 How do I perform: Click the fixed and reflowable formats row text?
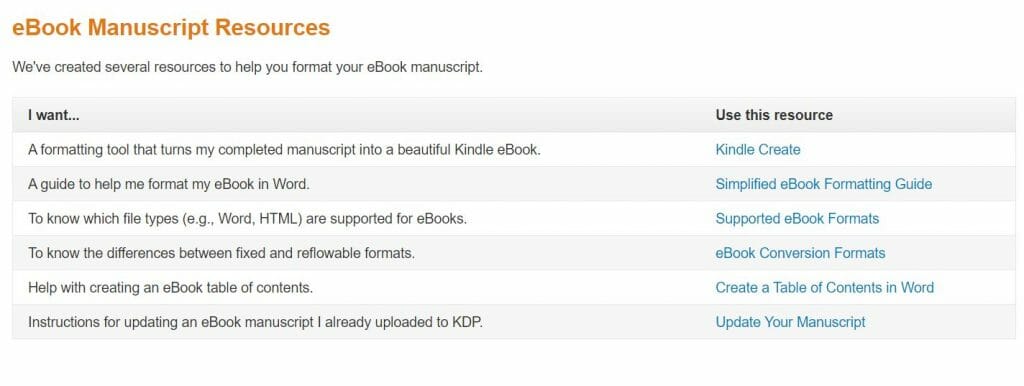tap(221, 253)
